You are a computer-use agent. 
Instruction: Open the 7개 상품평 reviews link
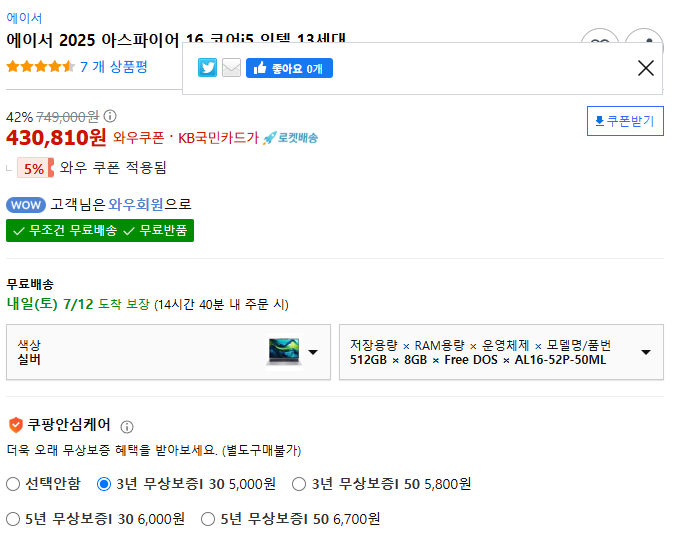point(114,67)
